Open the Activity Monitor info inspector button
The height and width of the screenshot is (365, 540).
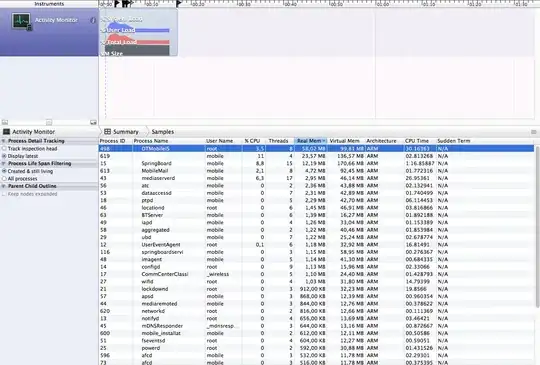tap(93, 20)
